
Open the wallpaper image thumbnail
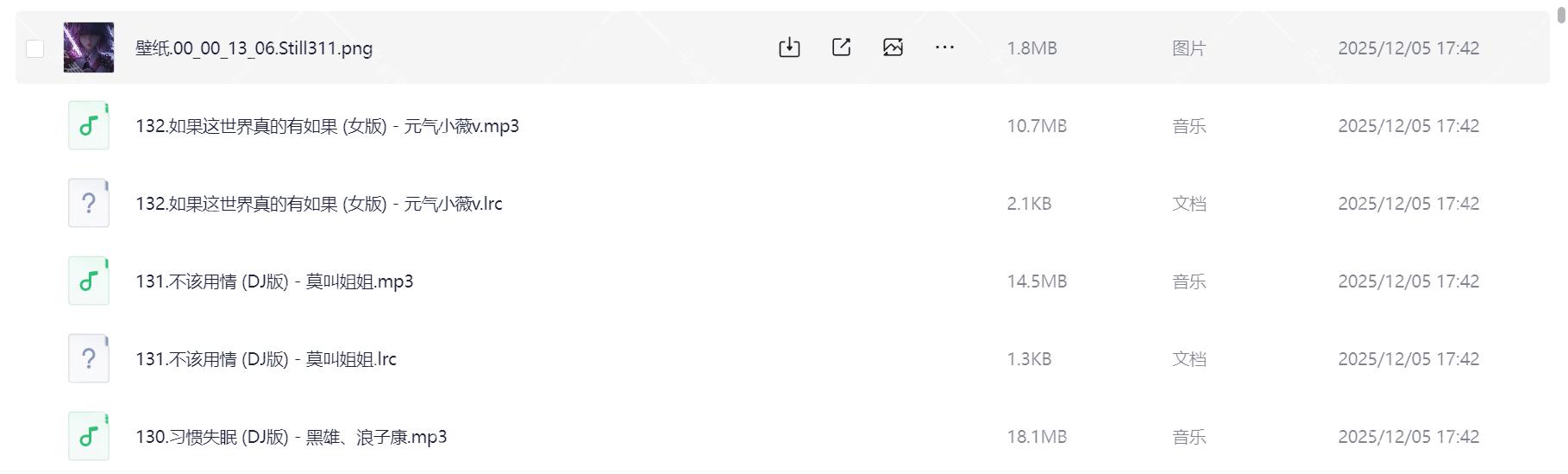point(89,47)
